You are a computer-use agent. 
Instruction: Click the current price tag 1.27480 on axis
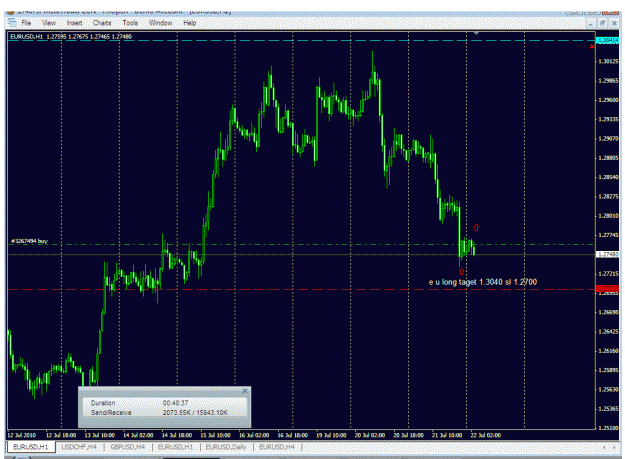pyautogui.click(x=607, y=254)
